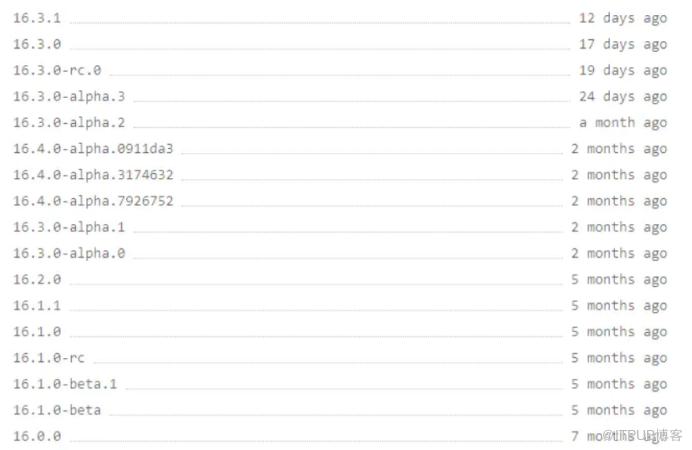Select version 16.3.0 entry

pos(37,44)
